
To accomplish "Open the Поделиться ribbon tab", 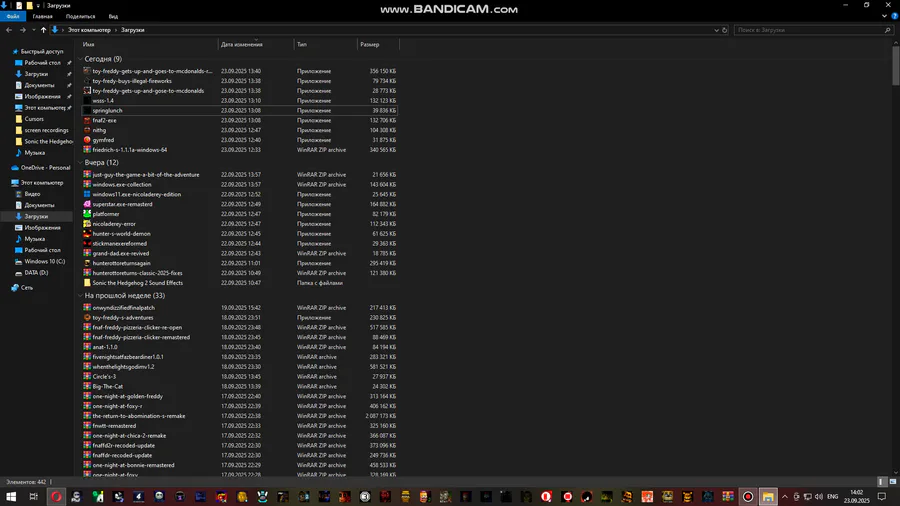I will [x=80, y=17].
